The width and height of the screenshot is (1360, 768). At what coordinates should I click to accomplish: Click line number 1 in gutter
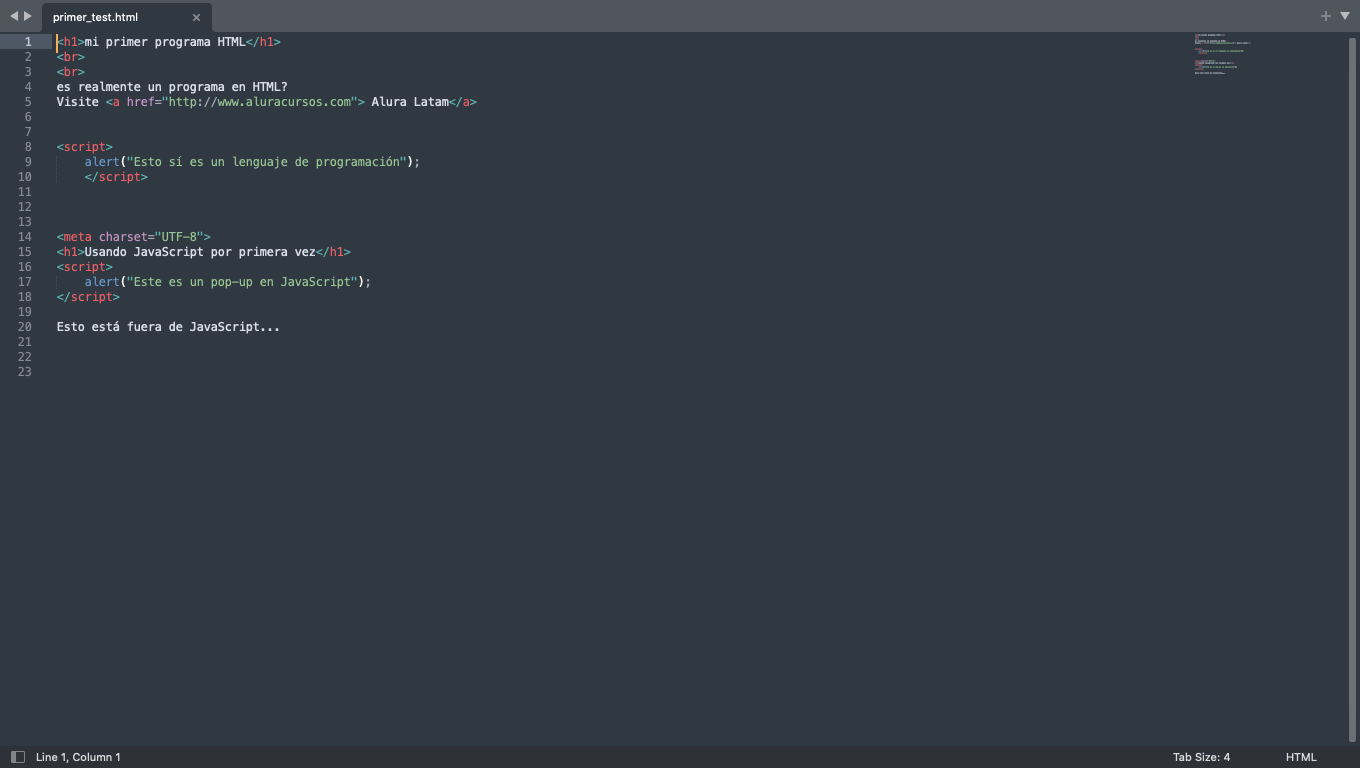(28, 42)
